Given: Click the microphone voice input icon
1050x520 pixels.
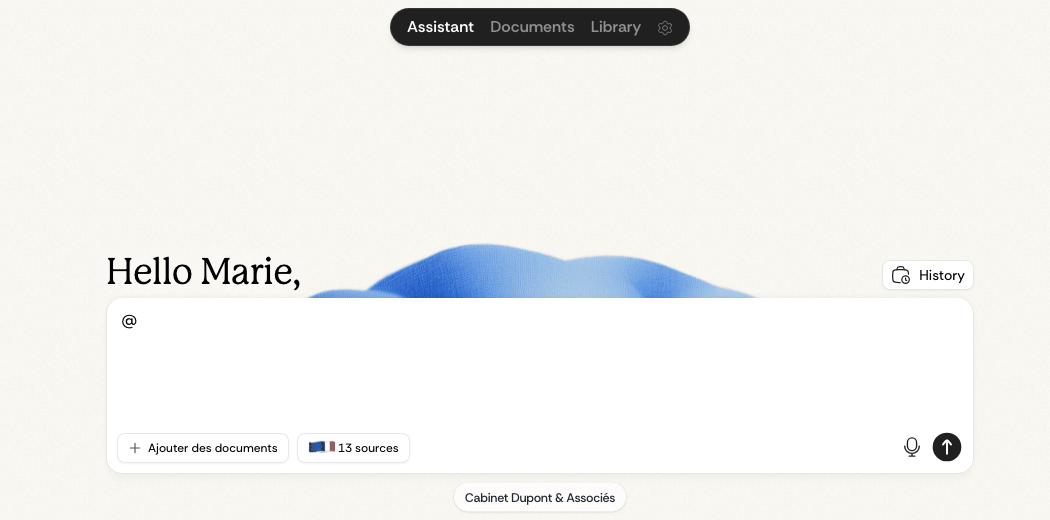Looking at the screenshot, I should pyautogui.click(x=911, y=447).
